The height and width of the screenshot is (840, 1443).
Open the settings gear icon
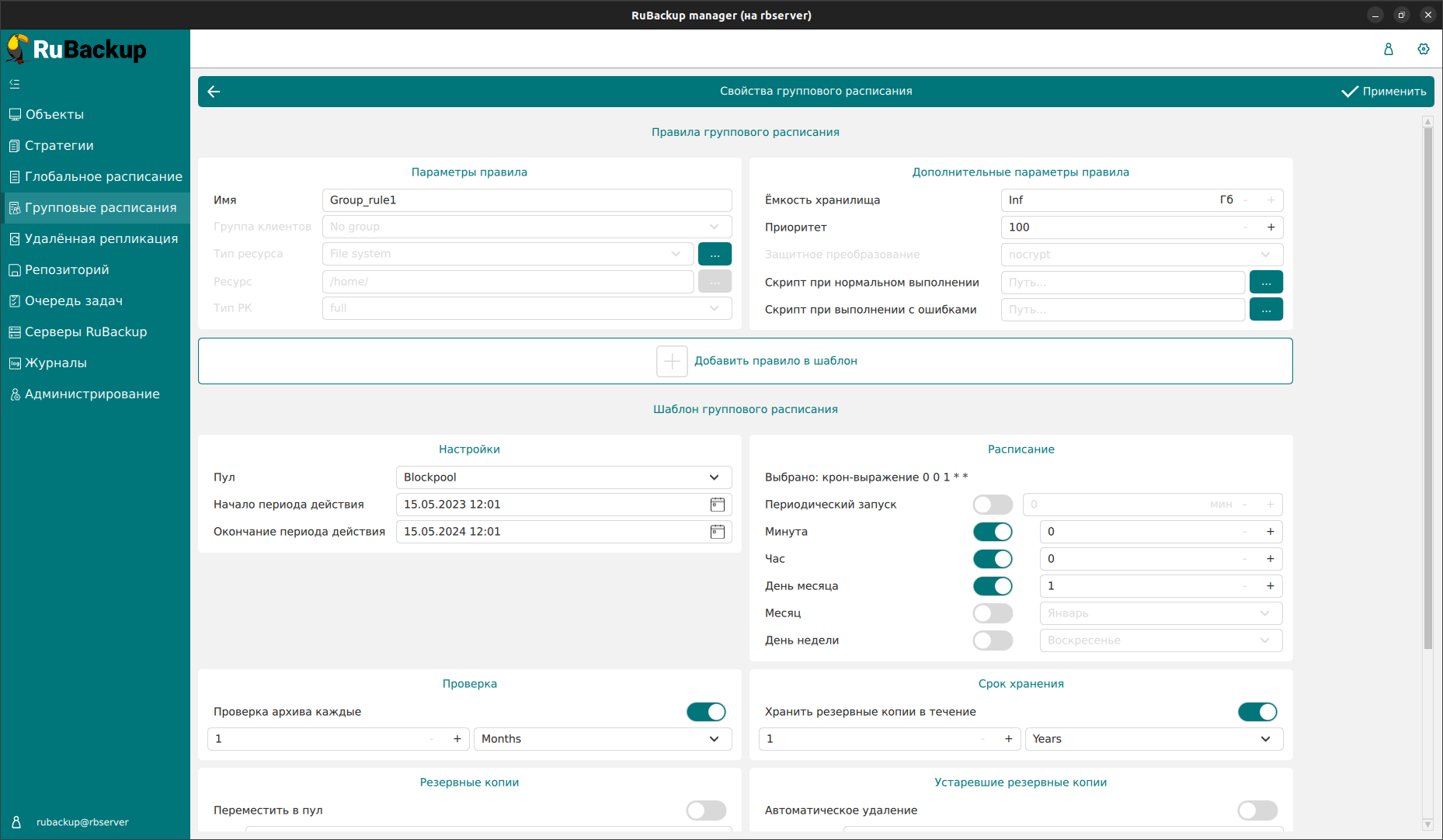(x=1423, y=49)
